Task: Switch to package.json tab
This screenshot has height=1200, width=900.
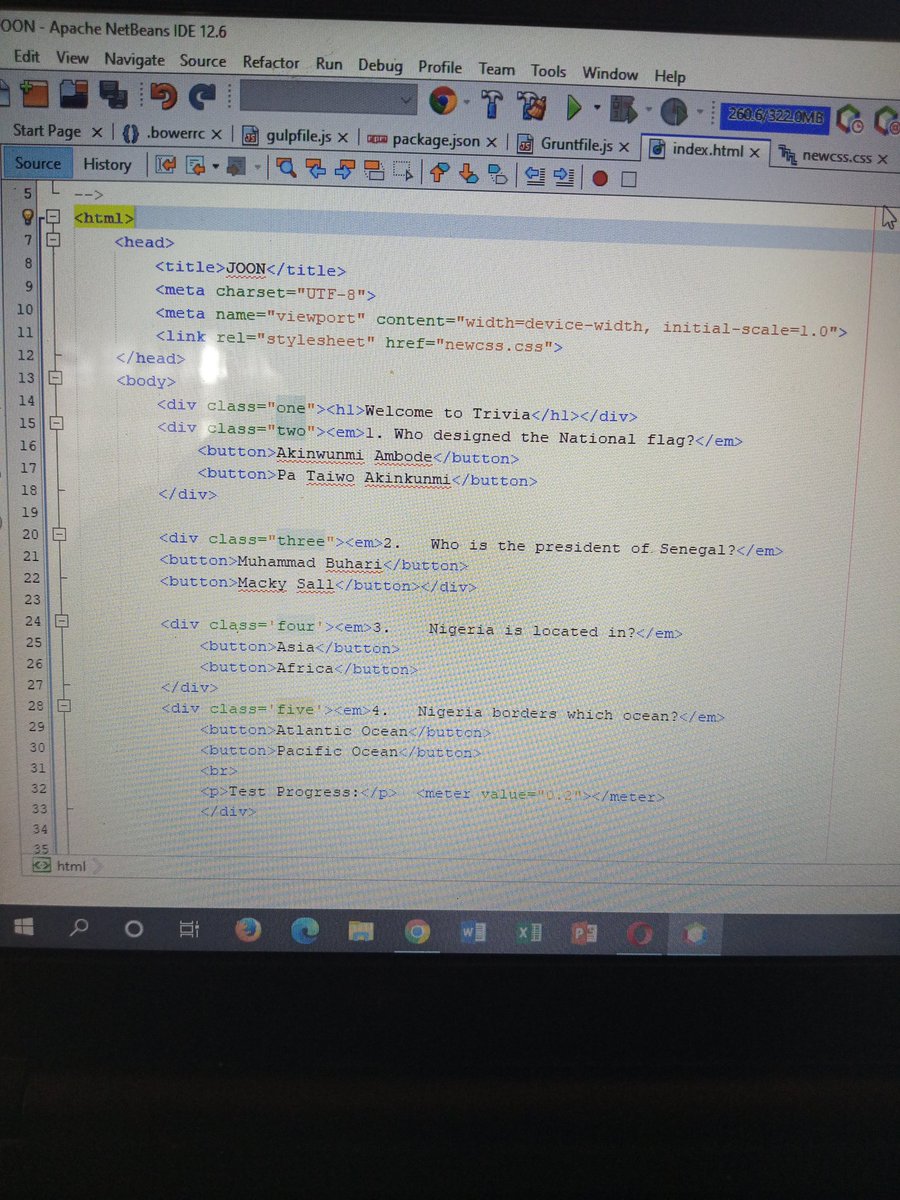Action: pyautogui.click(x=436, y=141)
